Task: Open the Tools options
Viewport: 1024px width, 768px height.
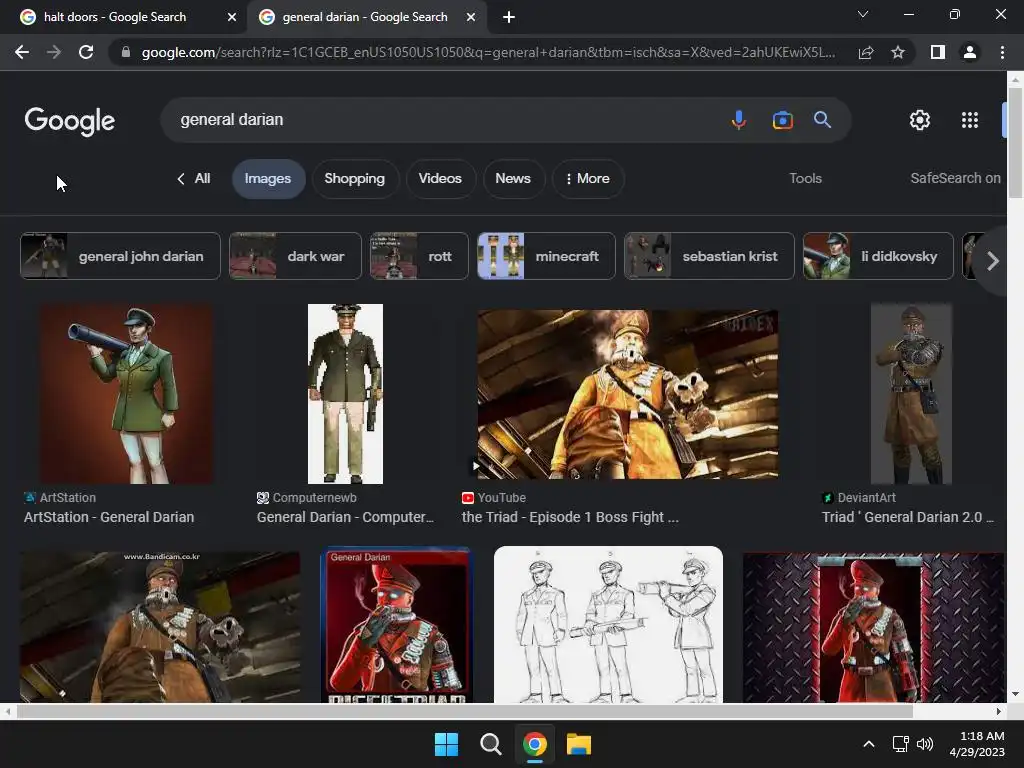Action: 805,179
